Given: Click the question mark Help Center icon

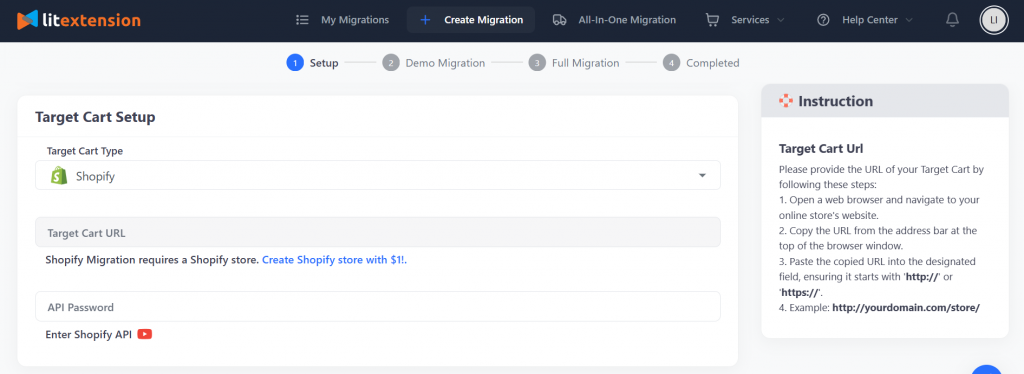Looking at the screenshot, I should click(824, 20).
